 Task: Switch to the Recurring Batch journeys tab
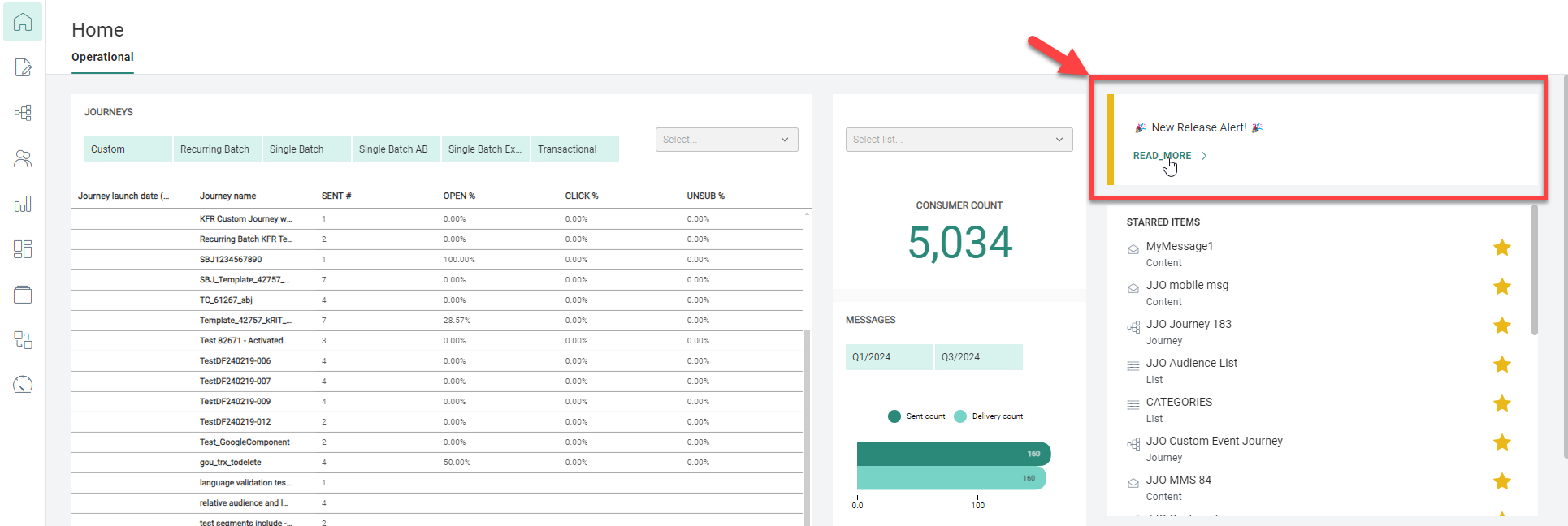(215, 149)
